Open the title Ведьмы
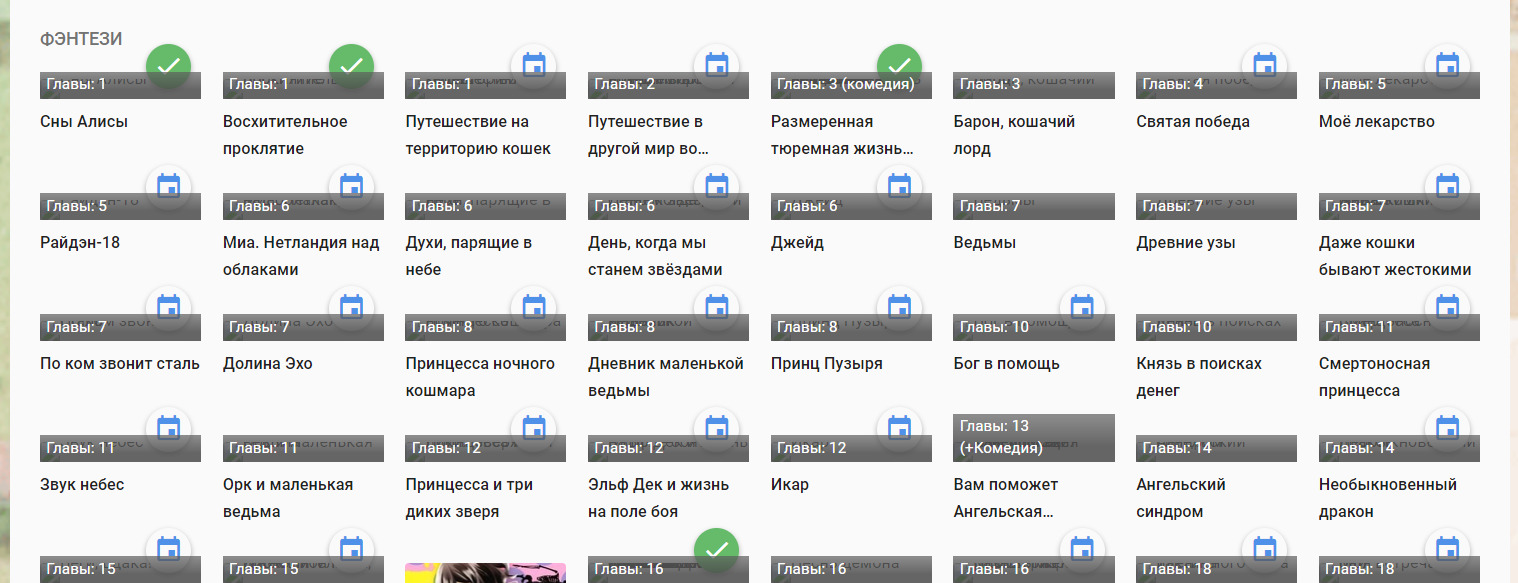The width and height of the screenshot is (1518, 583). pyautogui.click(x=985, y=243)
